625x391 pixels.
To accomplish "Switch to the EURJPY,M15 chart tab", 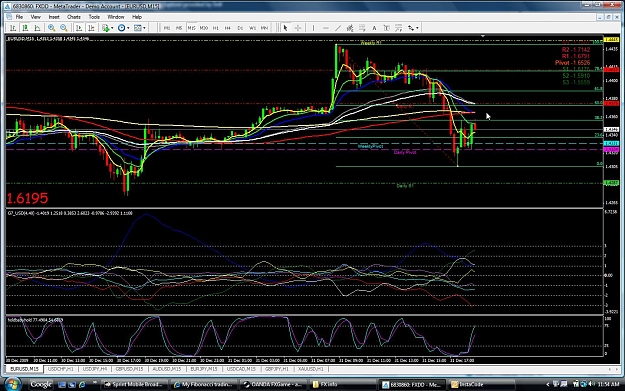I will point(204,369).
